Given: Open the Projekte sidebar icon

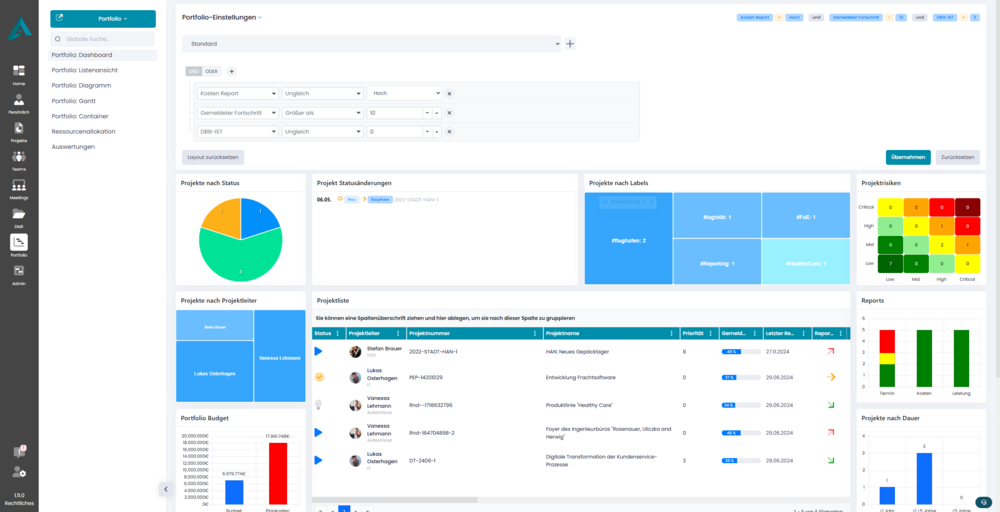Looking at the screenshot, I should [19, 130].
